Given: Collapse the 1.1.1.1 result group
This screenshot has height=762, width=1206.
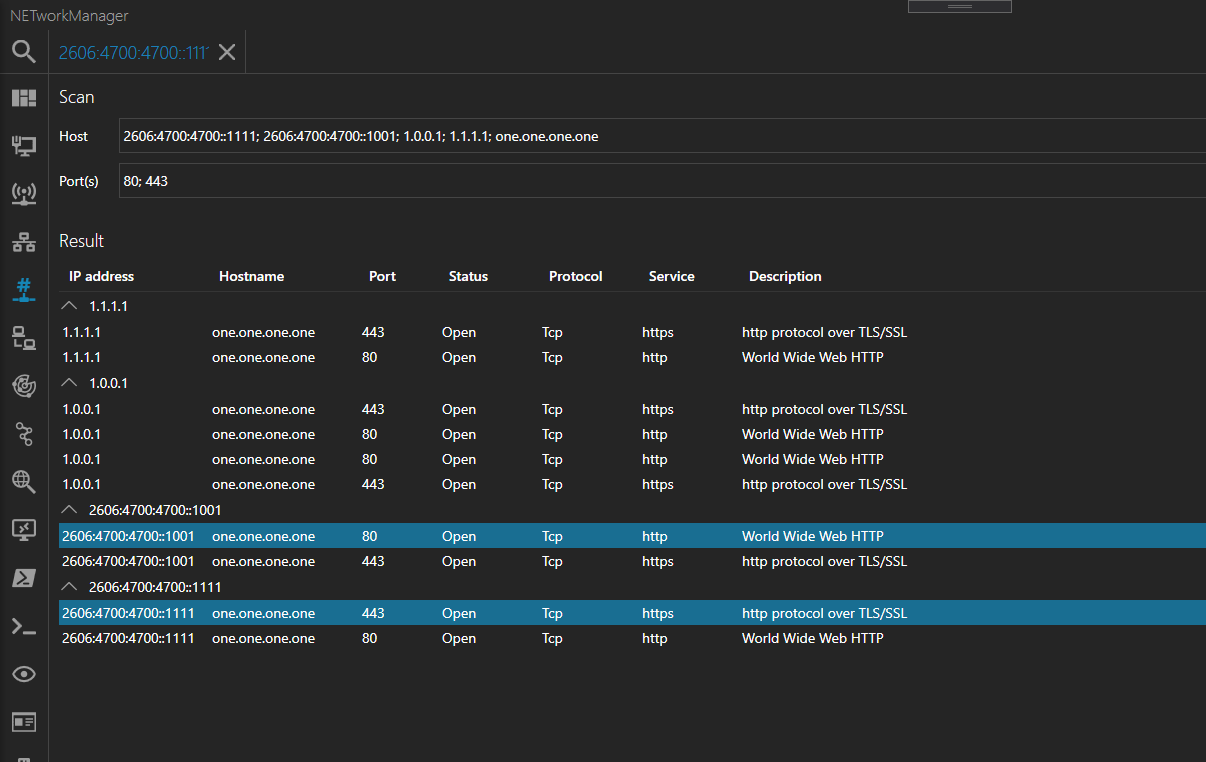Looking at the screenshot, I should (69, 306).
